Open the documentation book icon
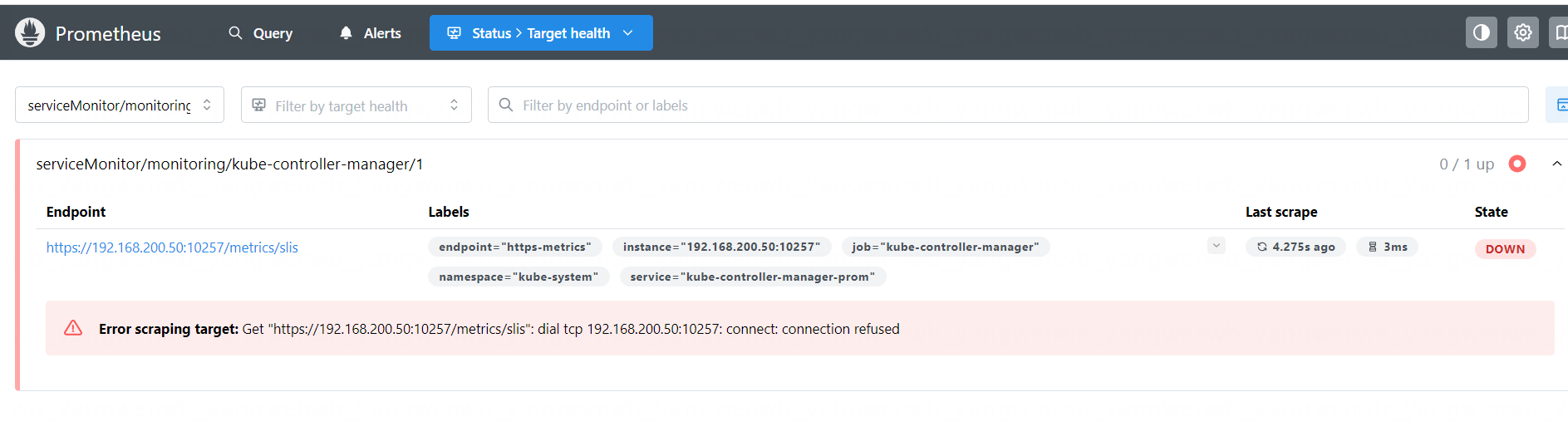1568x436 pixels. click(x=1560, y=32)
